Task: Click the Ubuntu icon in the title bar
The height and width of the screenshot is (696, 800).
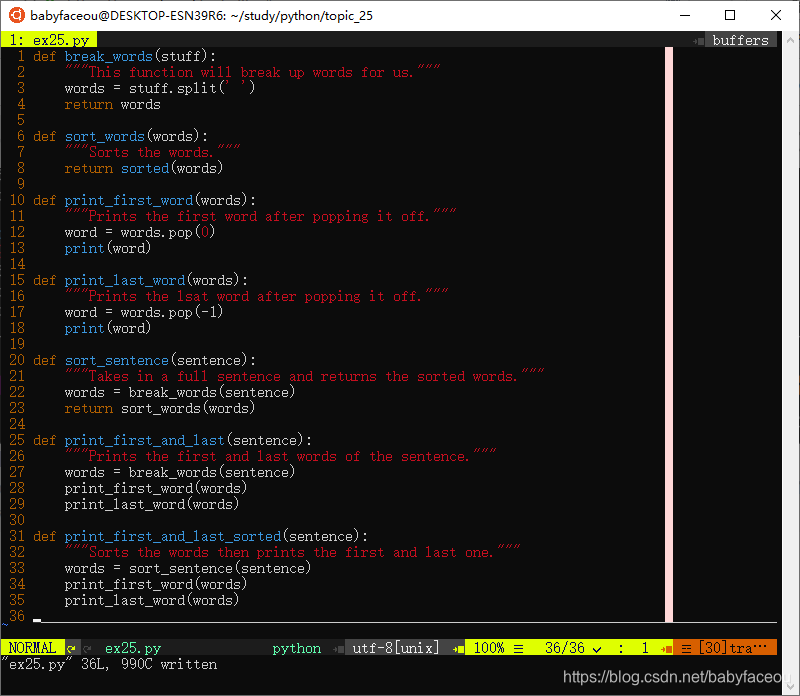Action: point(16,15)
